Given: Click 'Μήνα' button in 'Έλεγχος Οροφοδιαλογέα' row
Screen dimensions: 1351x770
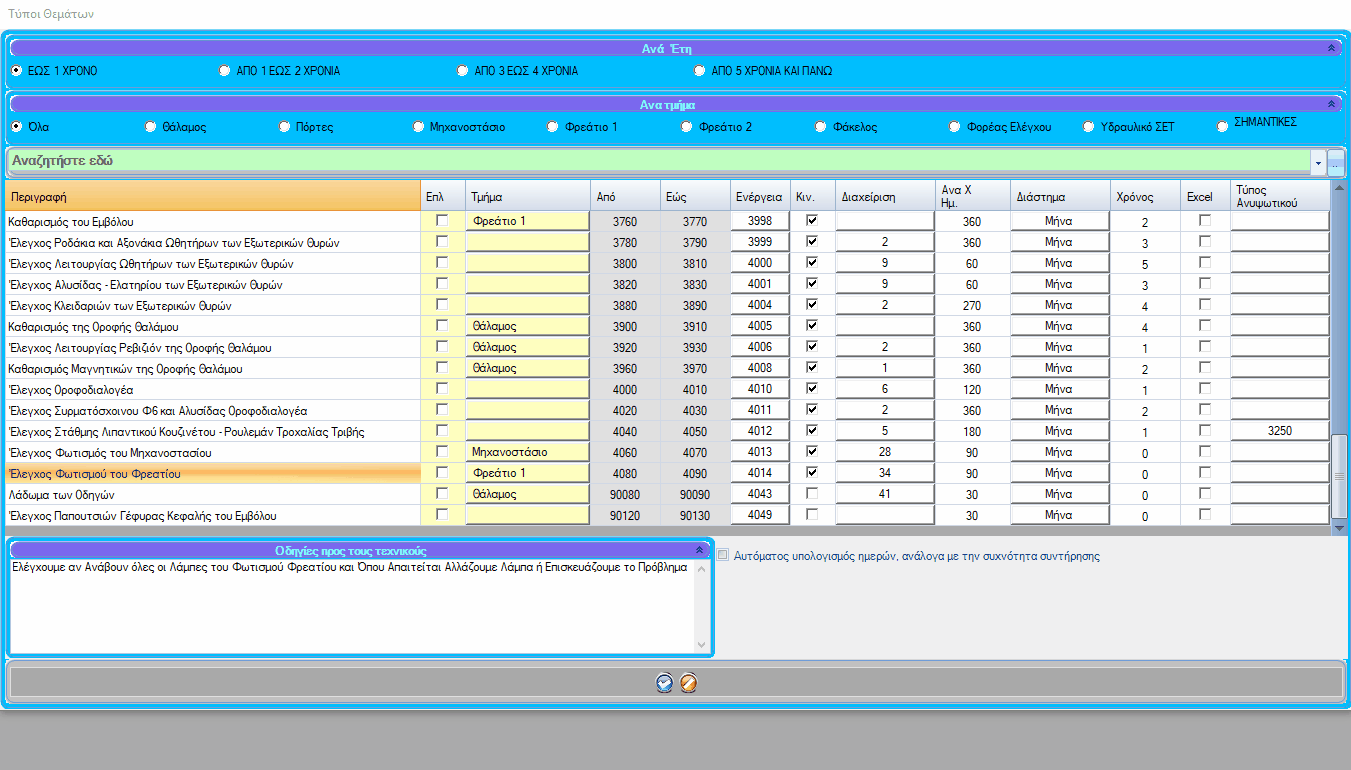Looking at the screenshot, I should click(1059, 389).
